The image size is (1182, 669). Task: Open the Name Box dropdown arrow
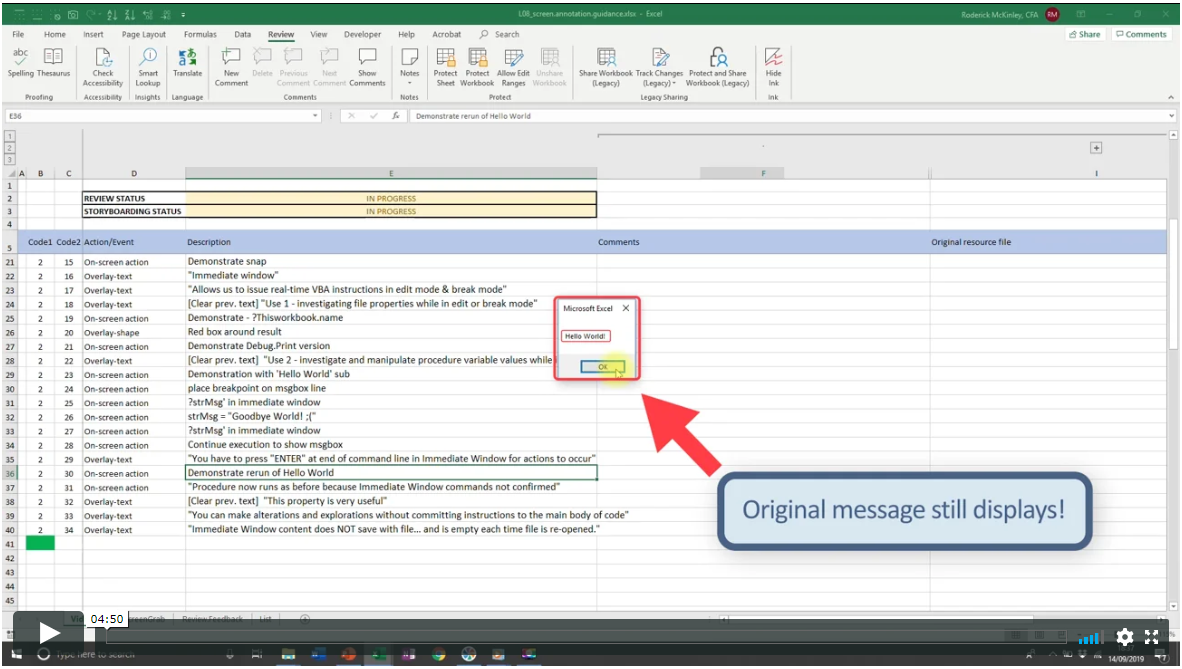(315, 116)
